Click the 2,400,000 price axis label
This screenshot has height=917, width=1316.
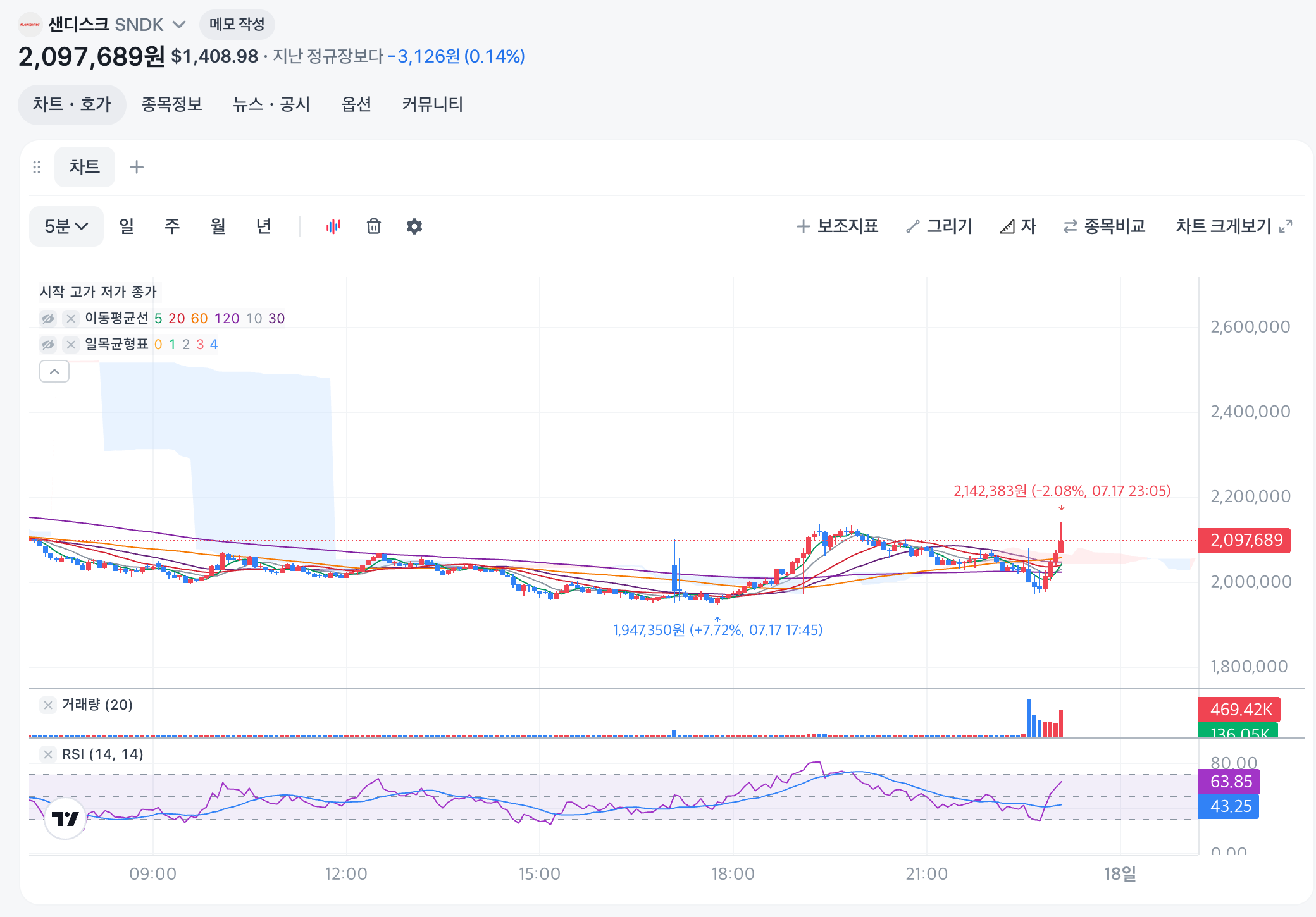(1250, 412)
